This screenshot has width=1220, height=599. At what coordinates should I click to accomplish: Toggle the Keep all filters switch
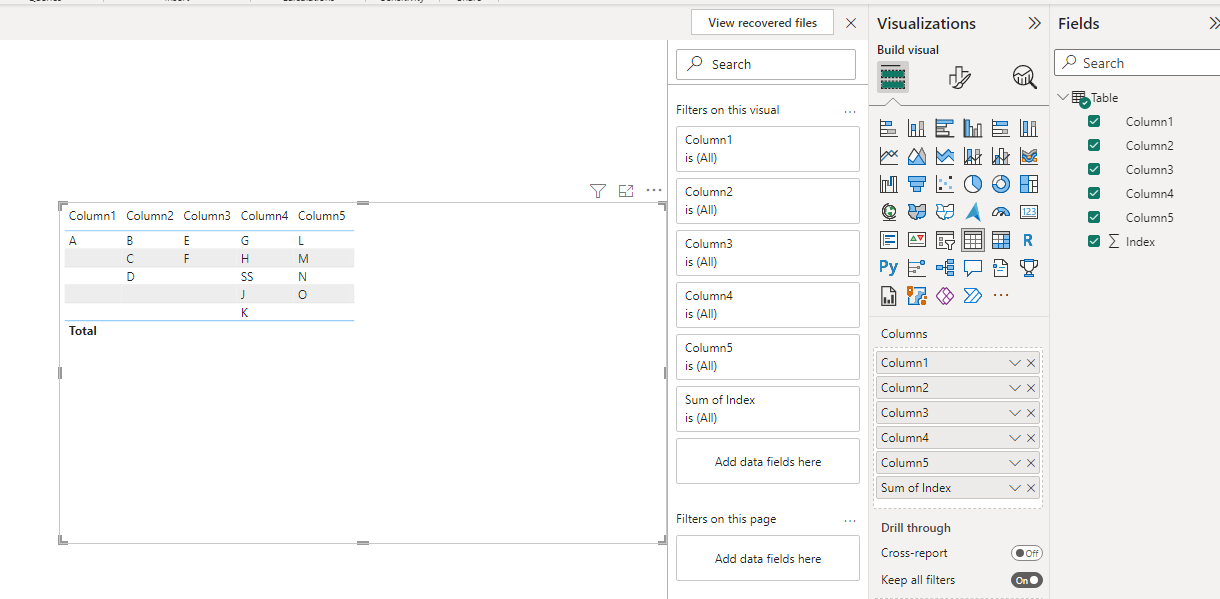[1026, 580]
